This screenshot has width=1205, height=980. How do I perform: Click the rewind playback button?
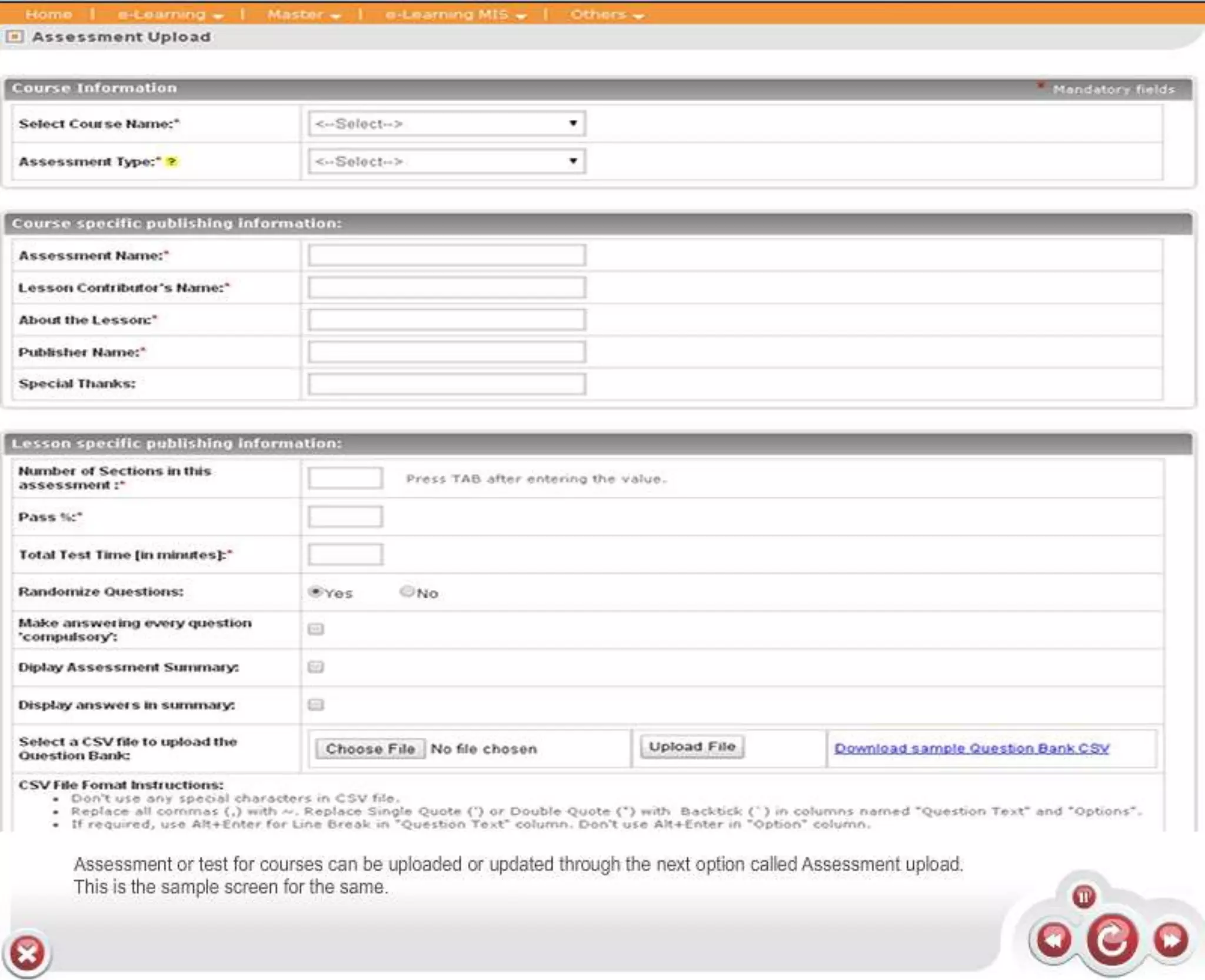click(1054, 939)
